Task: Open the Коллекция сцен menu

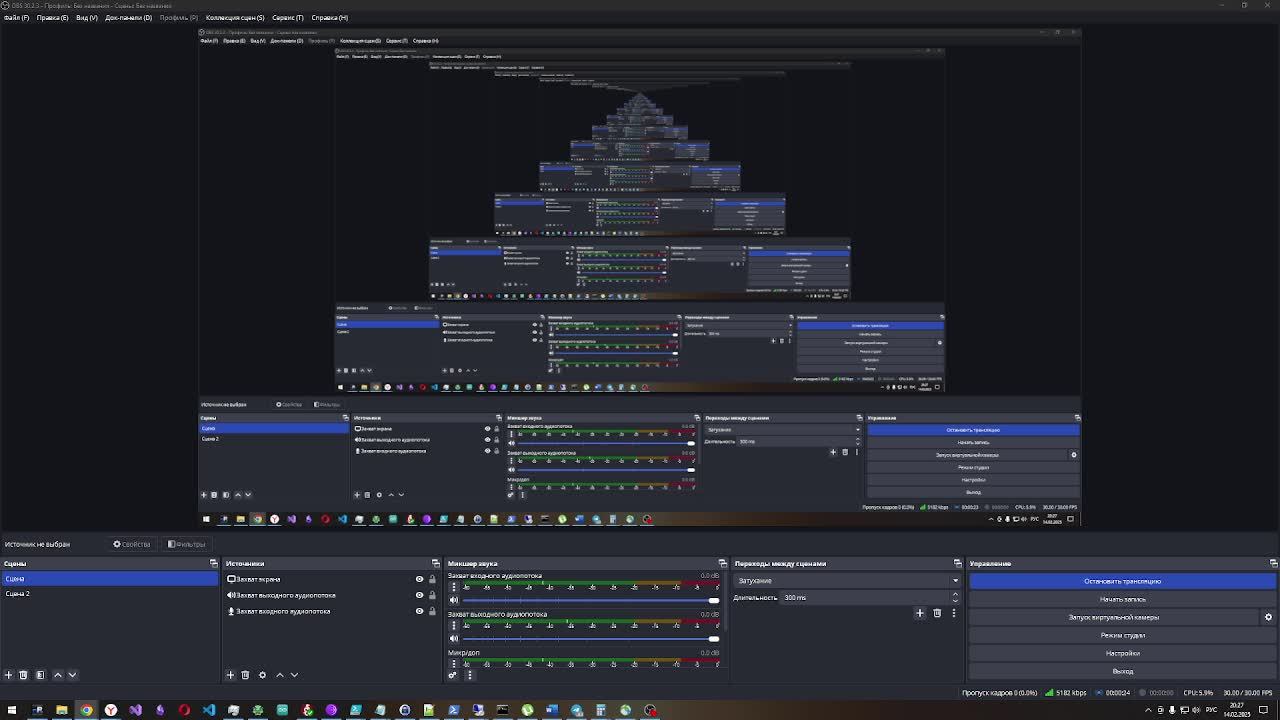Action: pos(235,17)
